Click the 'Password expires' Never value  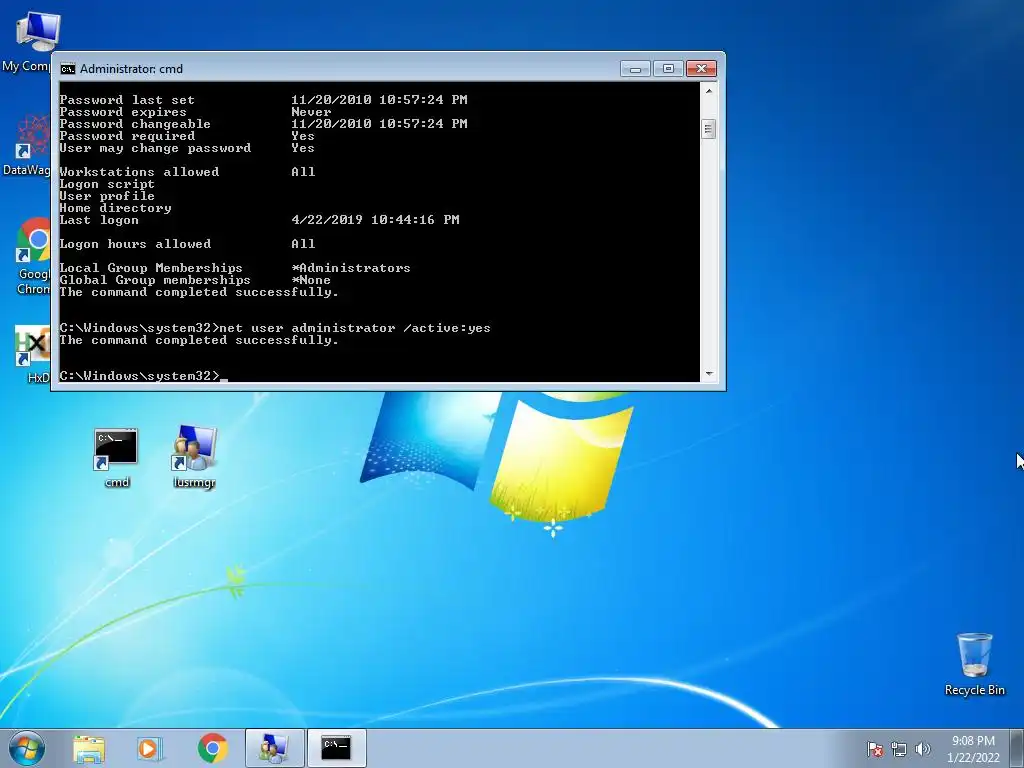pos(311,112)
